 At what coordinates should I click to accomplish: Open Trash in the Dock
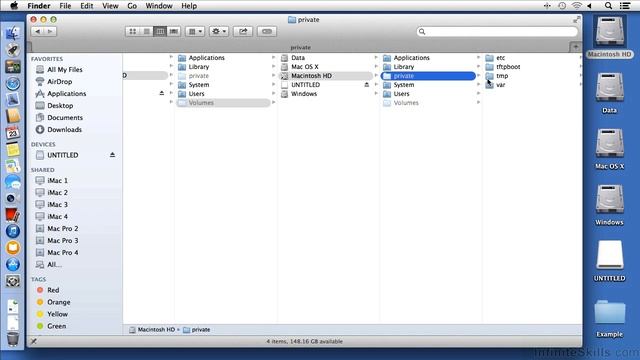coord(13,339)
